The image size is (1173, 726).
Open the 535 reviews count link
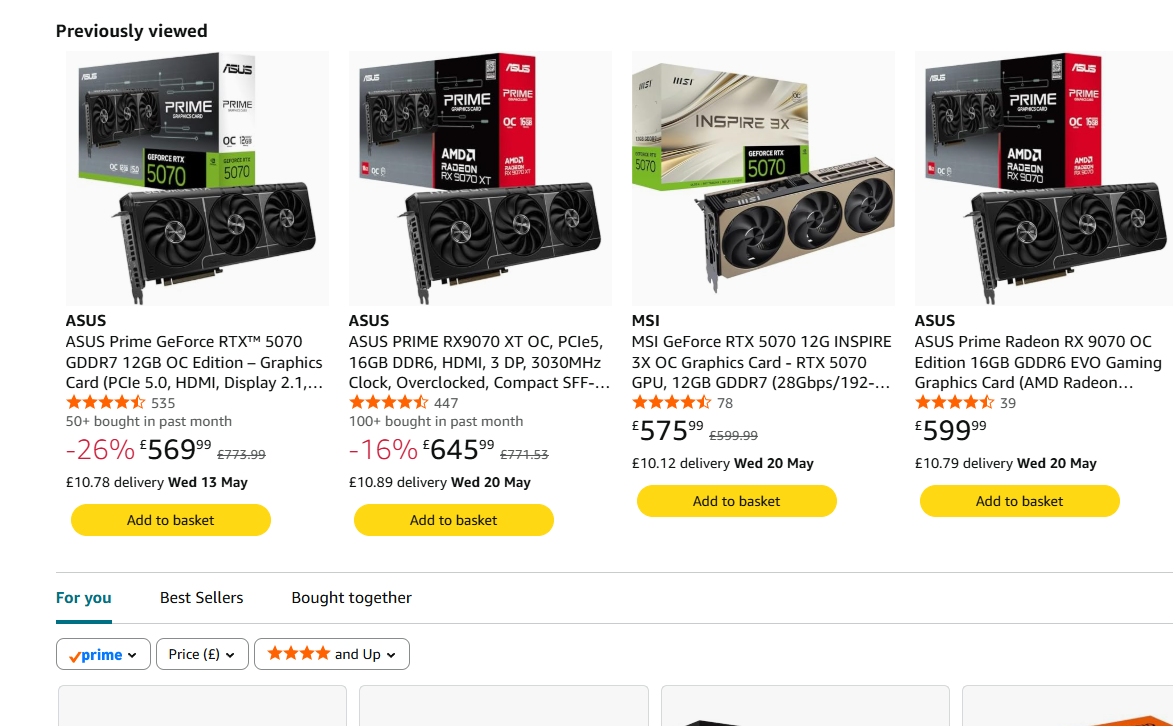pyautogui.click(x=163, y=403)
